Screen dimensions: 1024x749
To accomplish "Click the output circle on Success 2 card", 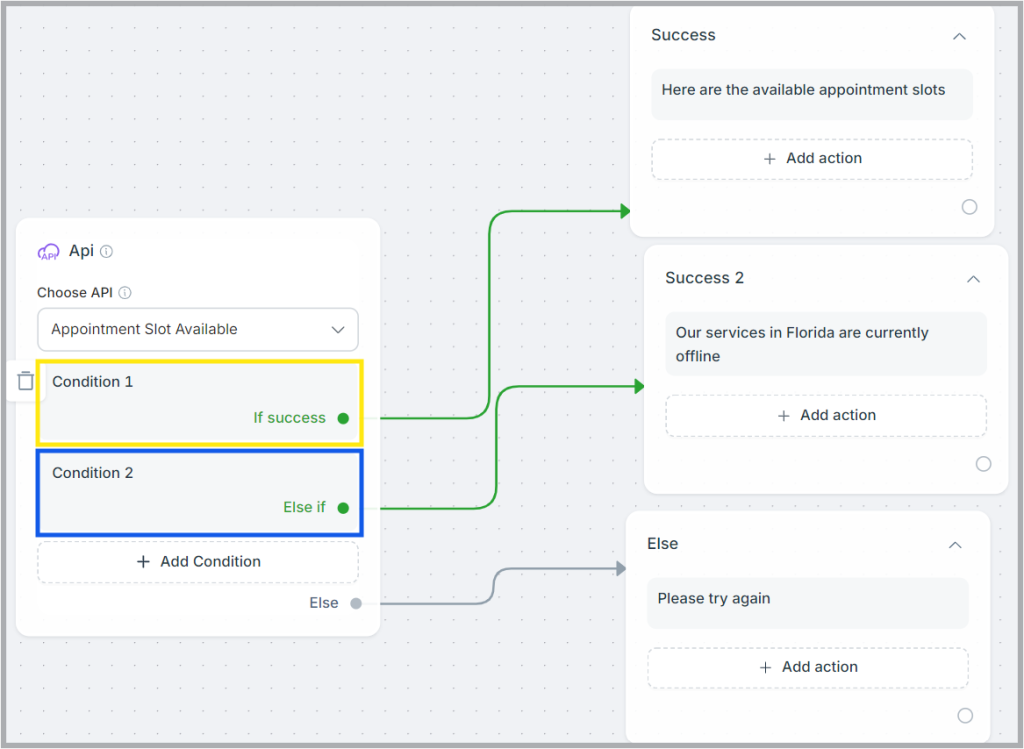I will [984, 464].
